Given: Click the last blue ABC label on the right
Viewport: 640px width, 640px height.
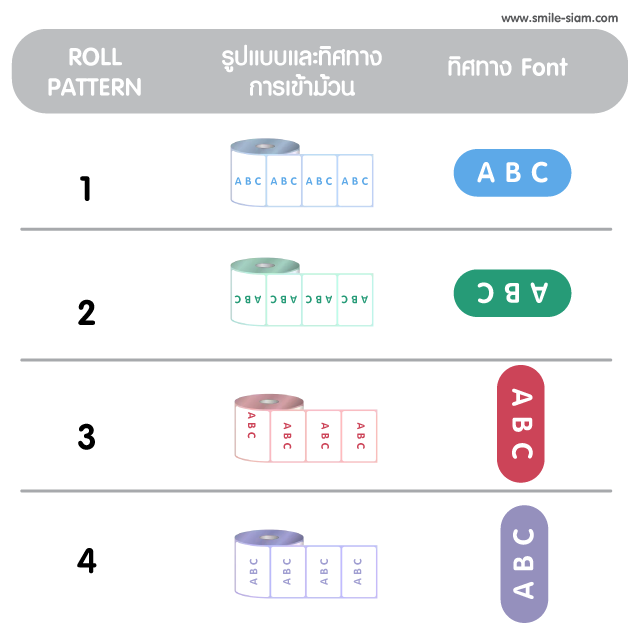Looking at the screenshot, I should [x=355, y=181].
